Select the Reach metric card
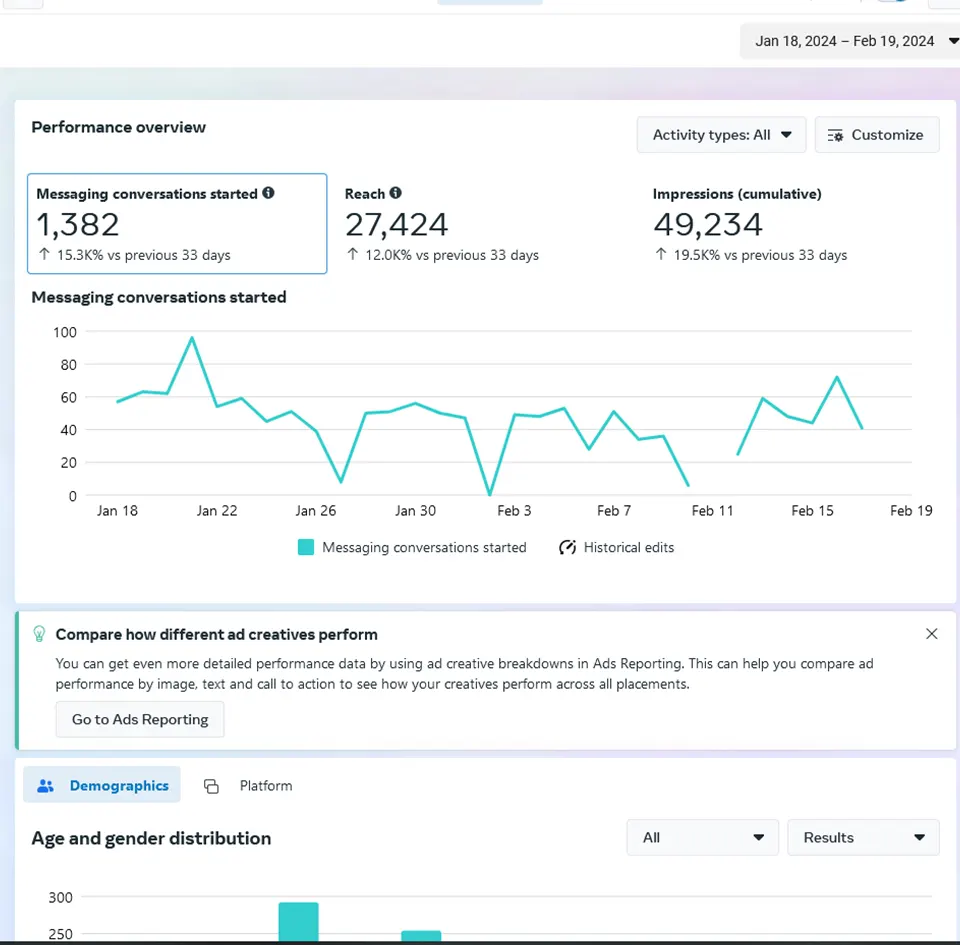The image size is (960, 945). coord(442,224)
